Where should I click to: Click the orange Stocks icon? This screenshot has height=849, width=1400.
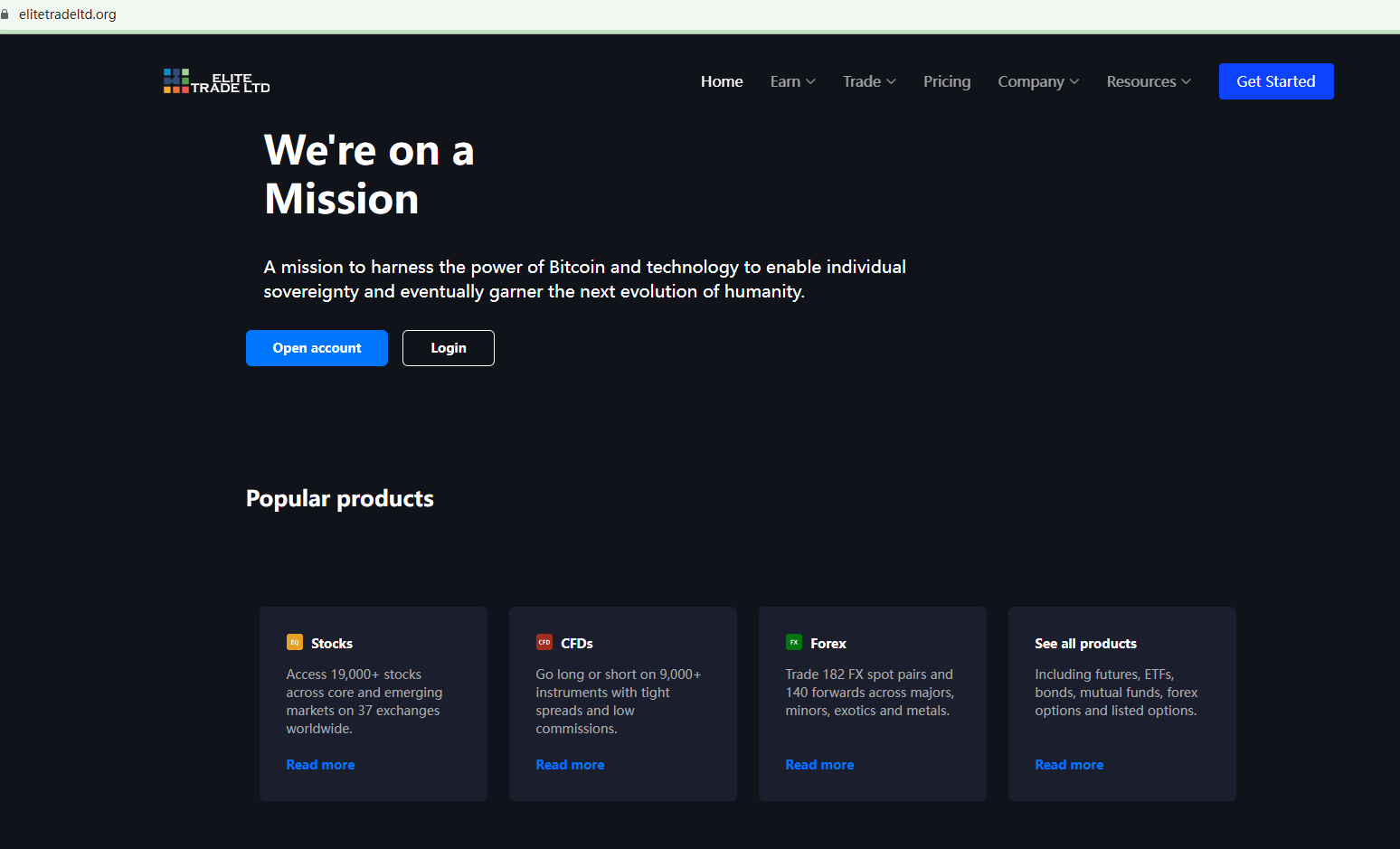(295, 642)
